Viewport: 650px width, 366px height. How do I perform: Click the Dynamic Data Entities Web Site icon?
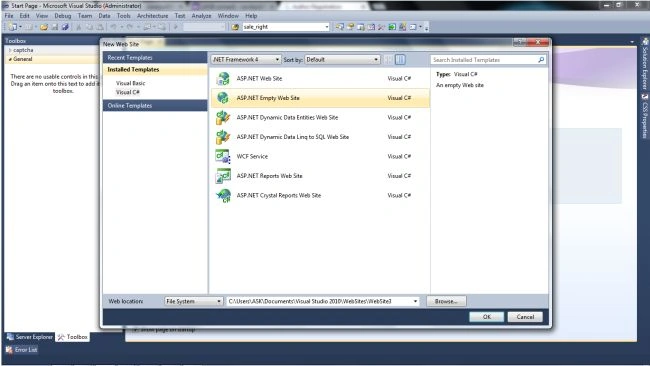point(223,117)
